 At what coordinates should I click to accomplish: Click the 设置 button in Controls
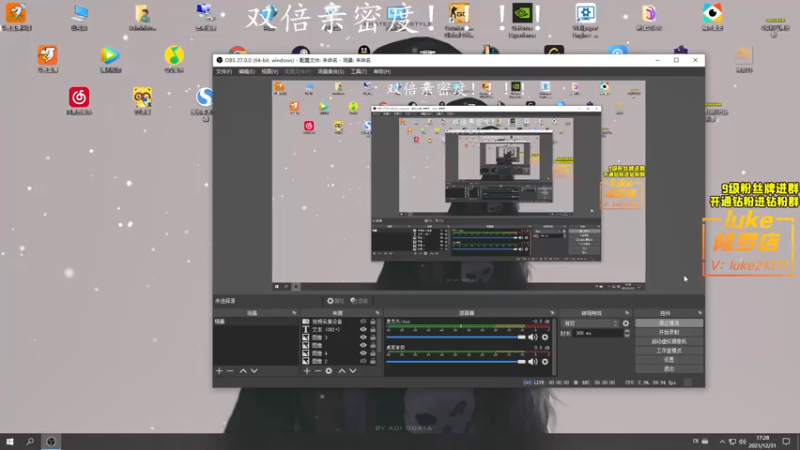pyautogui.click(x=669, y=360)
